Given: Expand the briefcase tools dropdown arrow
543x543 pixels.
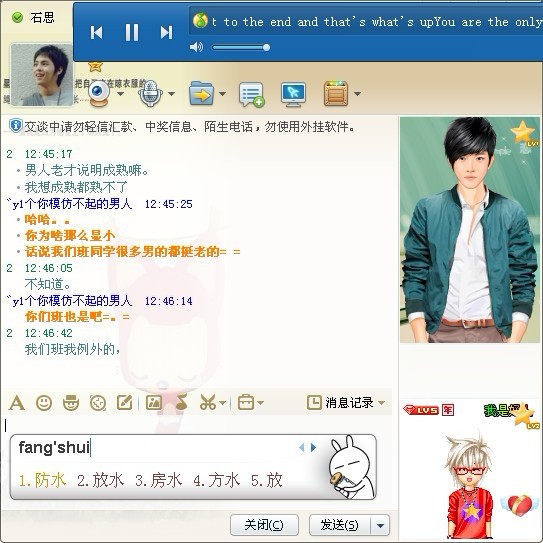Looking at the screenshot, I should tap(260, 403).
